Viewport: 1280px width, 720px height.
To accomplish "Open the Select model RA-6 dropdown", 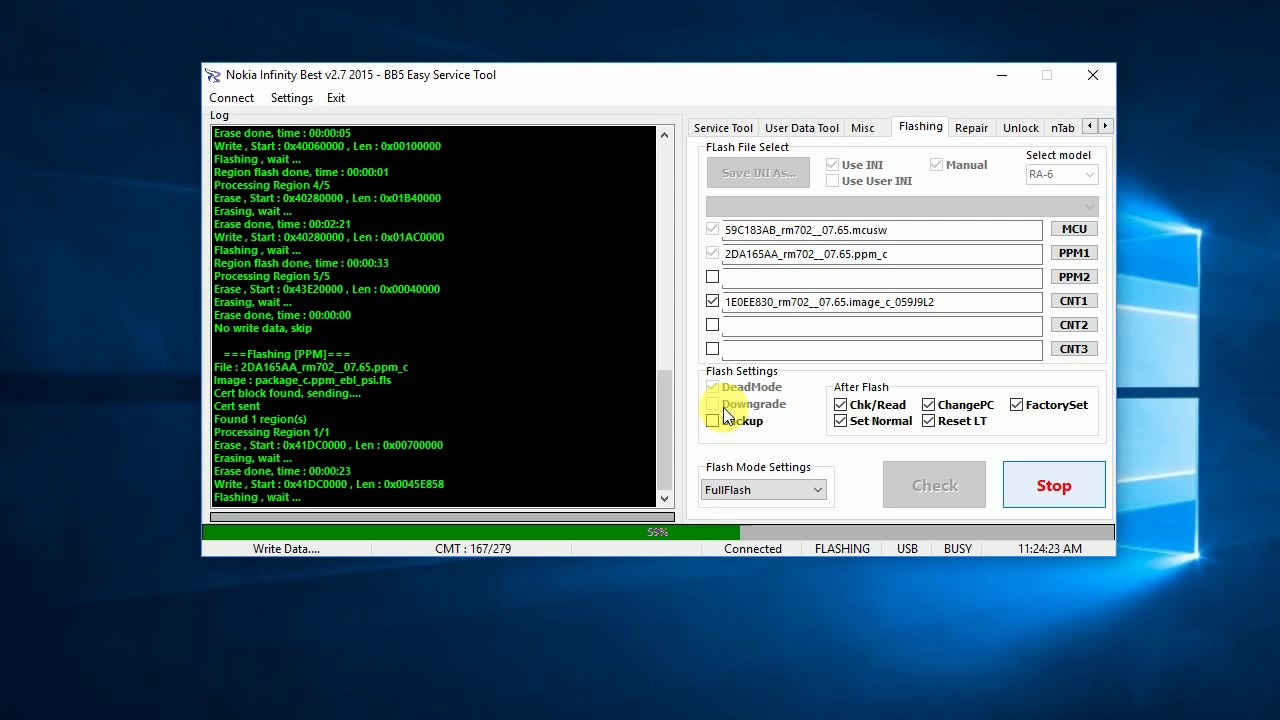I will click(x=1062, y=174).
